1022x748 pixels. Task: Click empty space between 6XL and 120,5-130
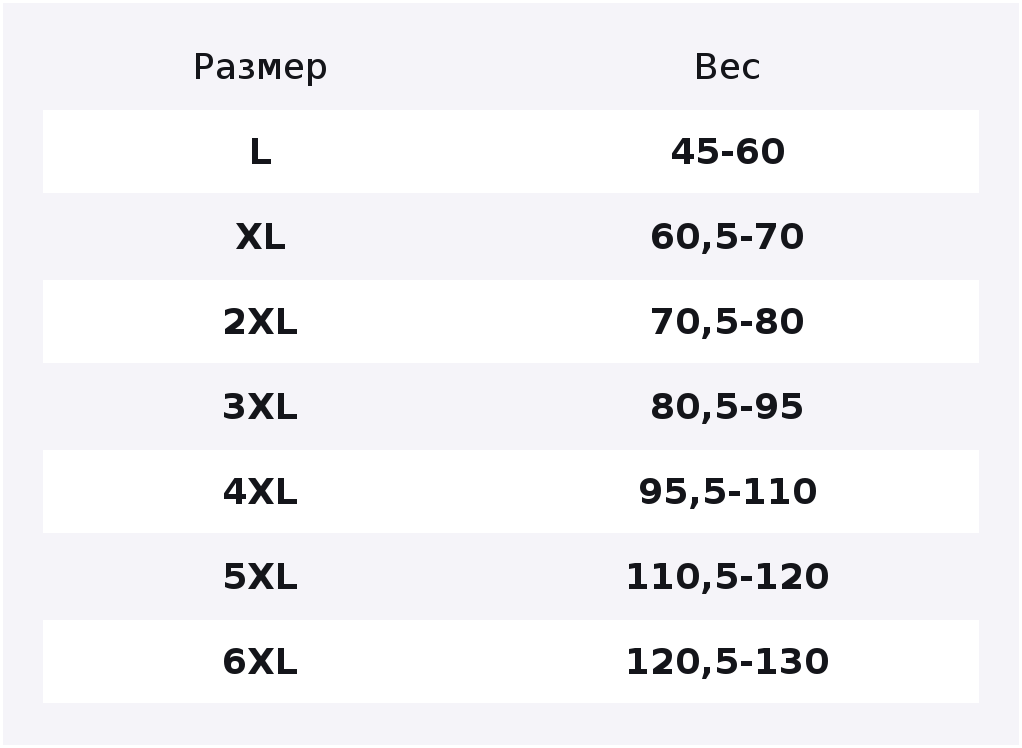[462, 661]
